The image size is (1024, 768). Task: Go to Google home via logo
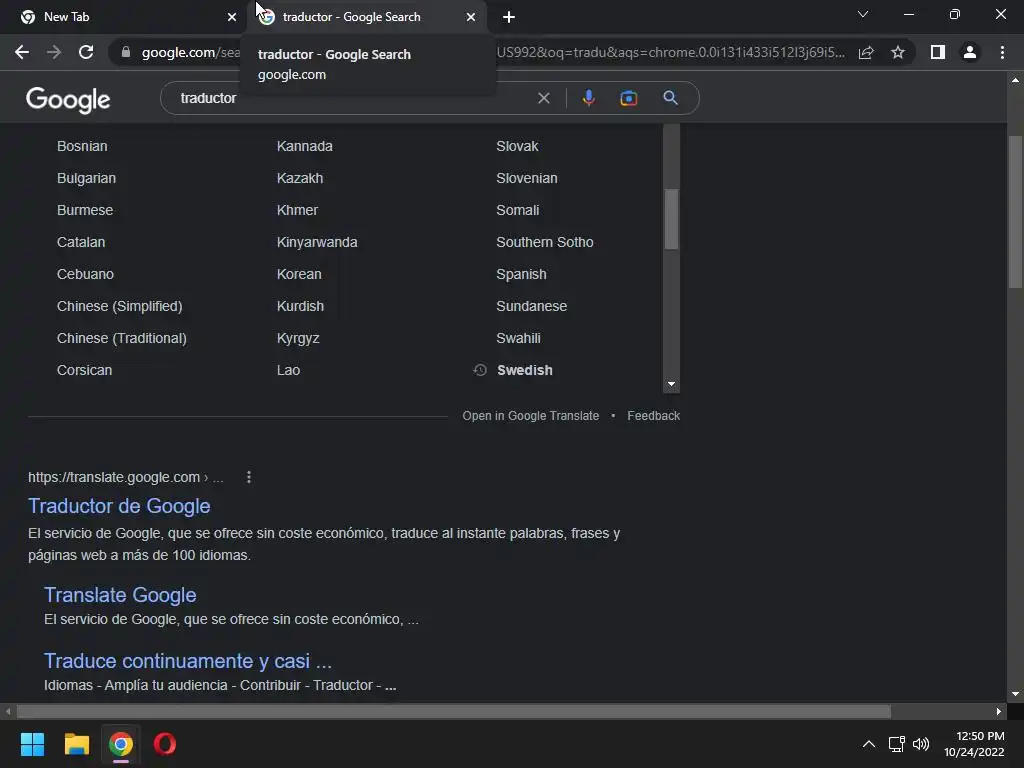[x=68, y=99]
